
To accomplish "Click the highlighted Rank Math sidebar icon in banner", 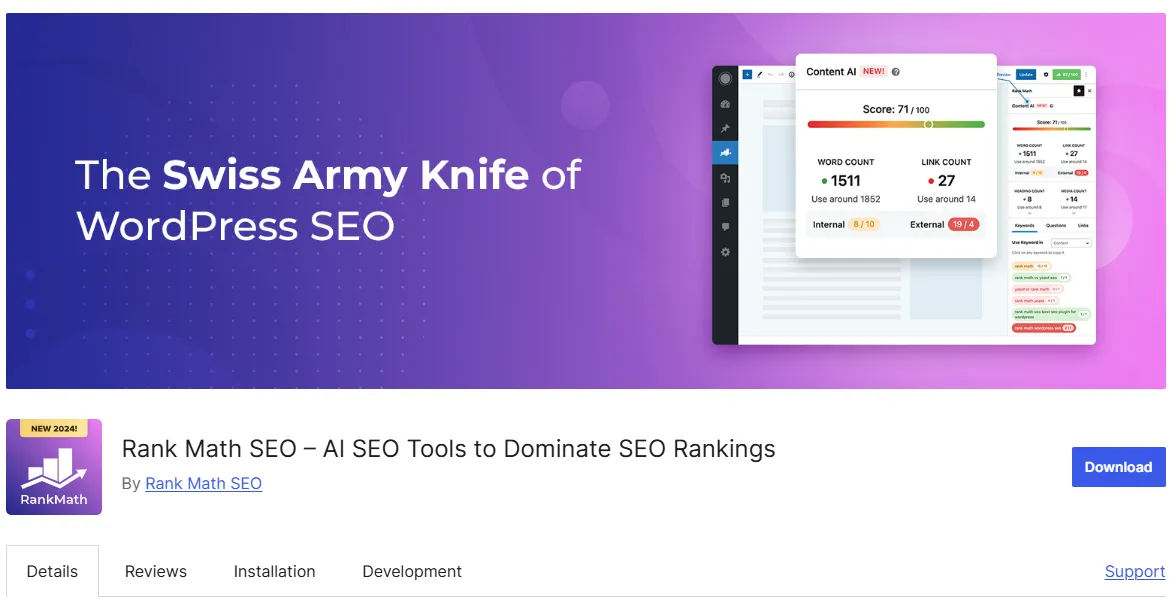I will [x=725, y=153].
